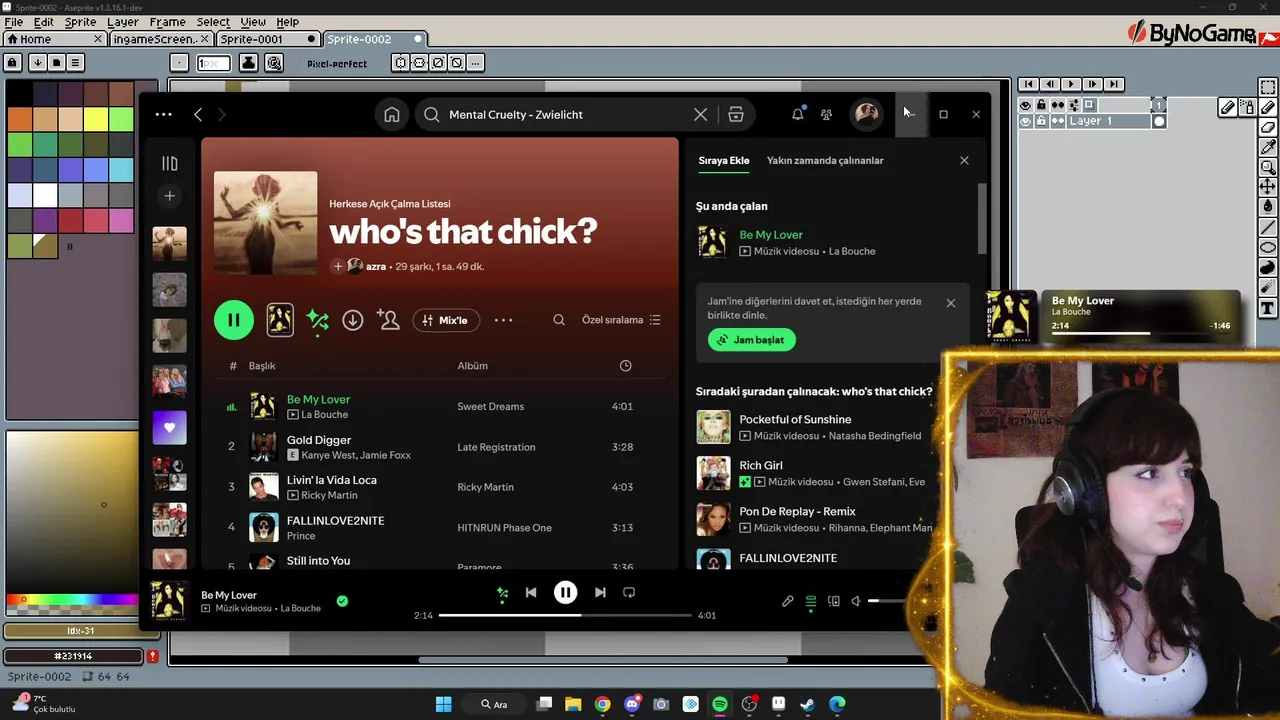Mute Spotify with the speaker icon
This screenshot has width=1280, height=720.
(855, 601)
